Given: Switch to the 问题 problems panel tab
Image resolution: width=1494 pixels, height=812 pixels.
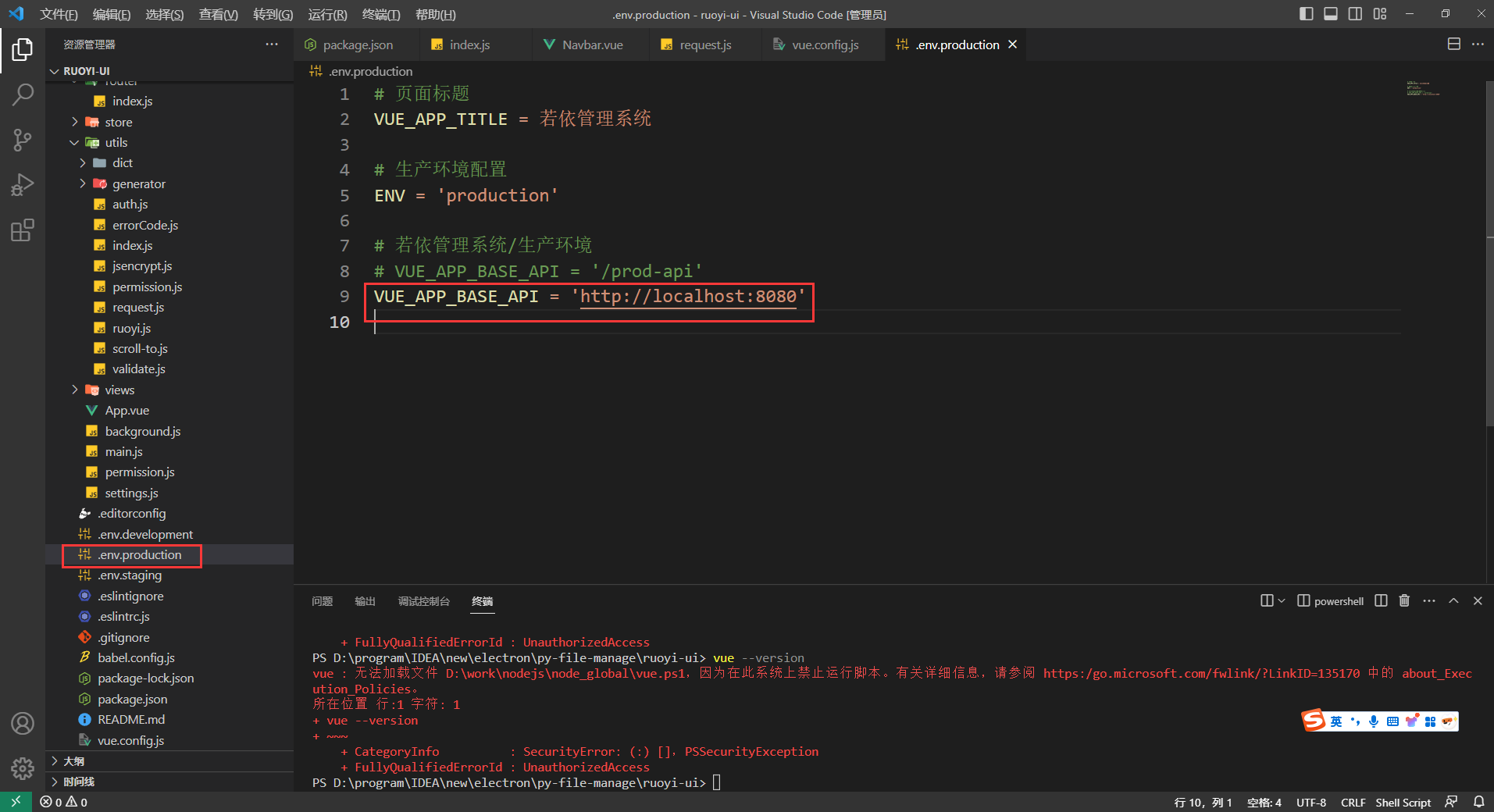Looking at the screenshot, I should (322, 601).
